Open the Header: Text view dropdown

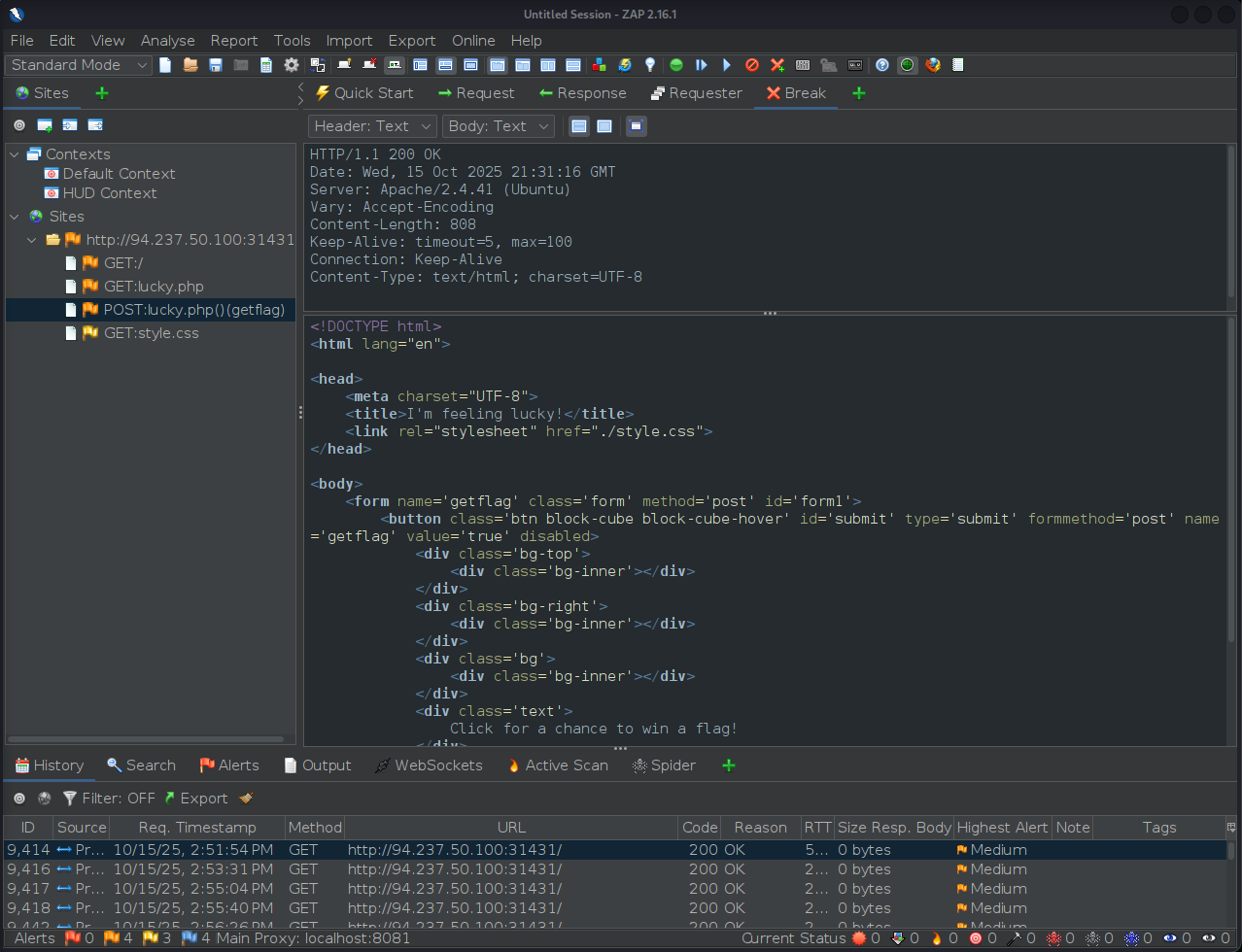pos(372,126)
